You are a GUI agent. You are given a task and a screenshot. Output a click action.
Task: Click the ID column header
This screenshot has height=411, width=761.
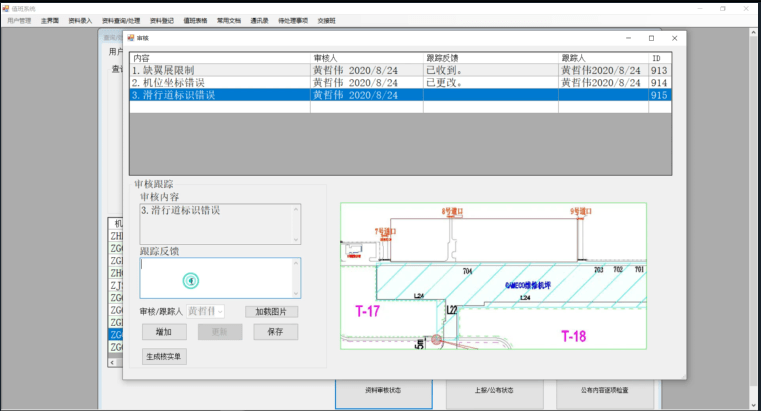(x=660, y=58)
